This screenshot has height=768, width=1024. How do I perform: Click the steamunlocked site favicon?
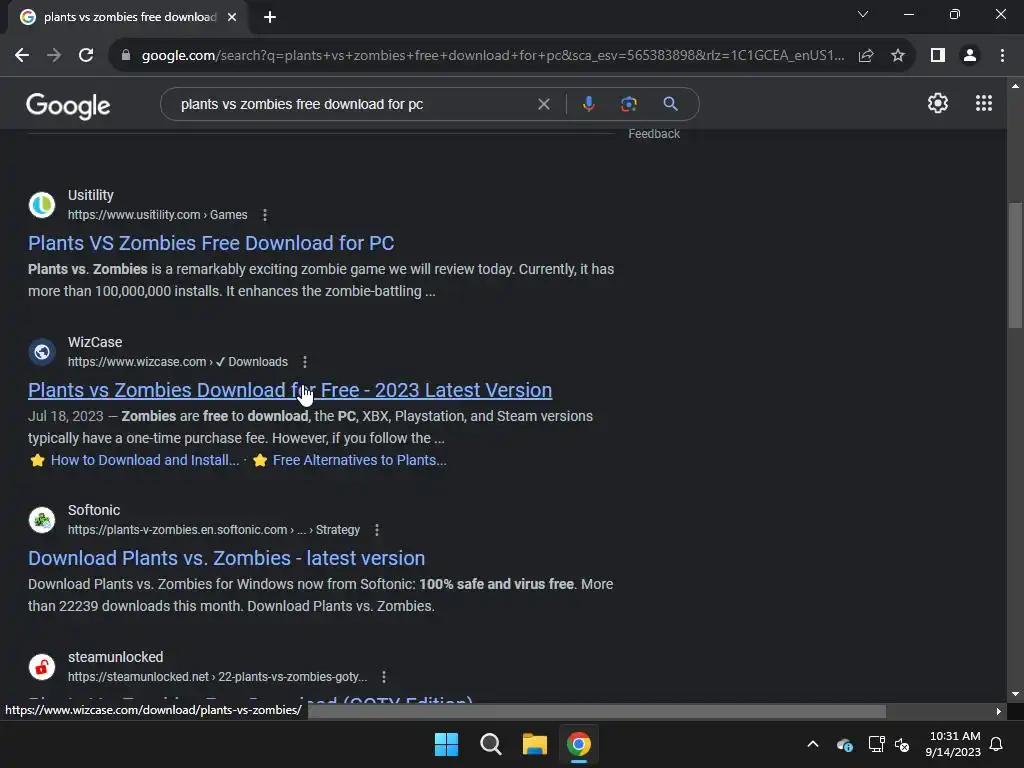tap(42, 667)
